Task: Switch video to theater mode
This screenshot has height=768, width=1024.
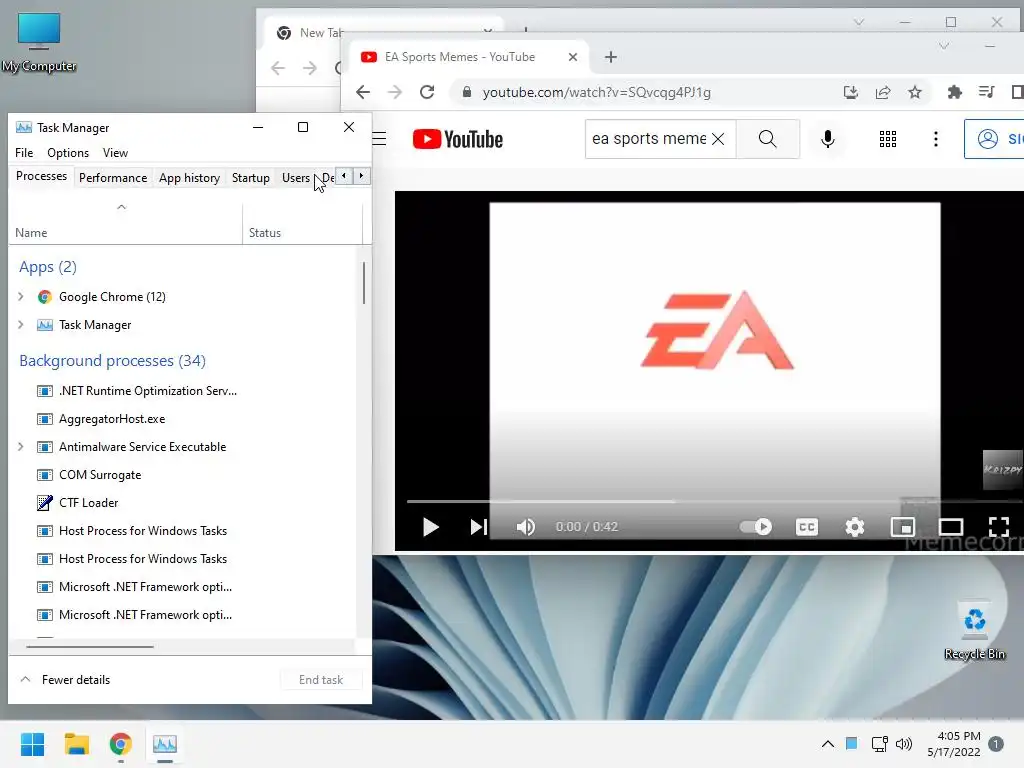Action: coord(951,527)
